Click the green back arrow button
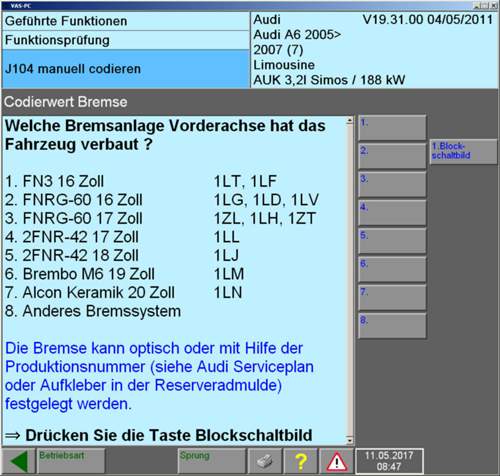500x476 pixels. tap(18, 461)
